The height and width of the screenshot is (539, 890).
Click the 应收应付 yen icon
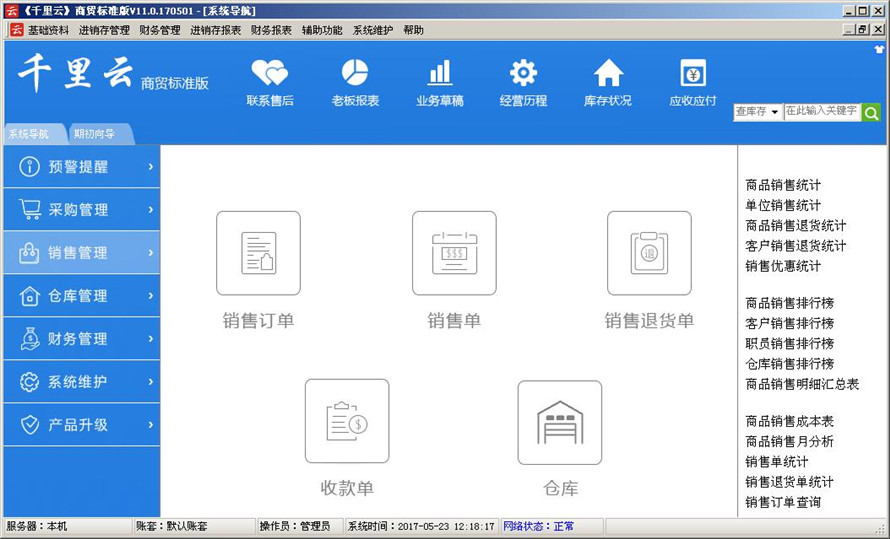693,74
